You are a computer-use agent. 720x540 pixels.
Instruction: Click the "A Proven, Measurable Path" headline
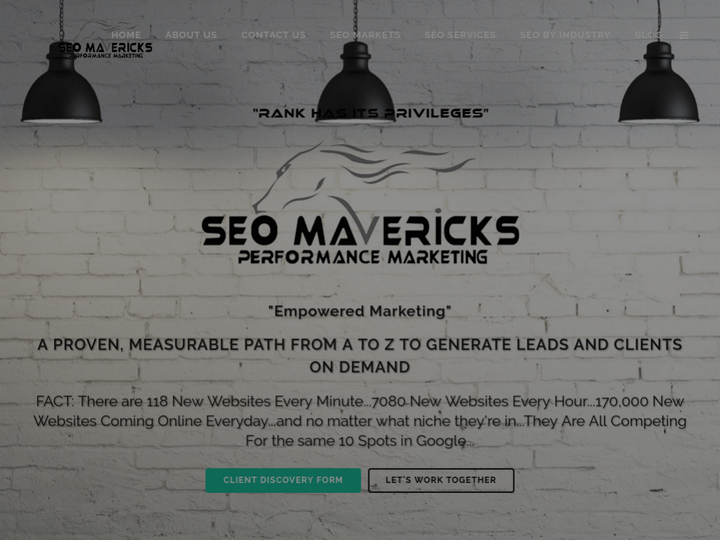(360, 356)
